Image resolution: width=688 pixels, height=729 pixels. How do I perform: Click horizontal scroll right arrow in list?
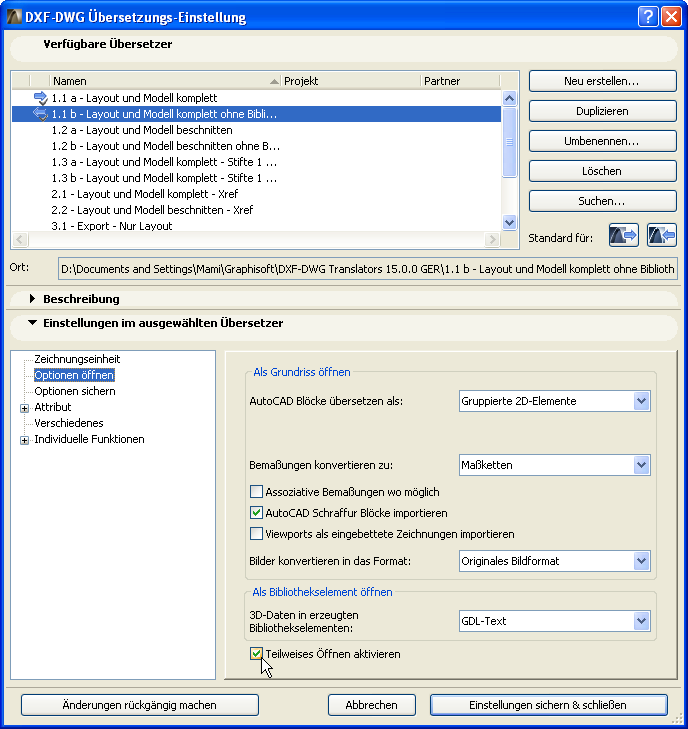click(x=492, y=239)
